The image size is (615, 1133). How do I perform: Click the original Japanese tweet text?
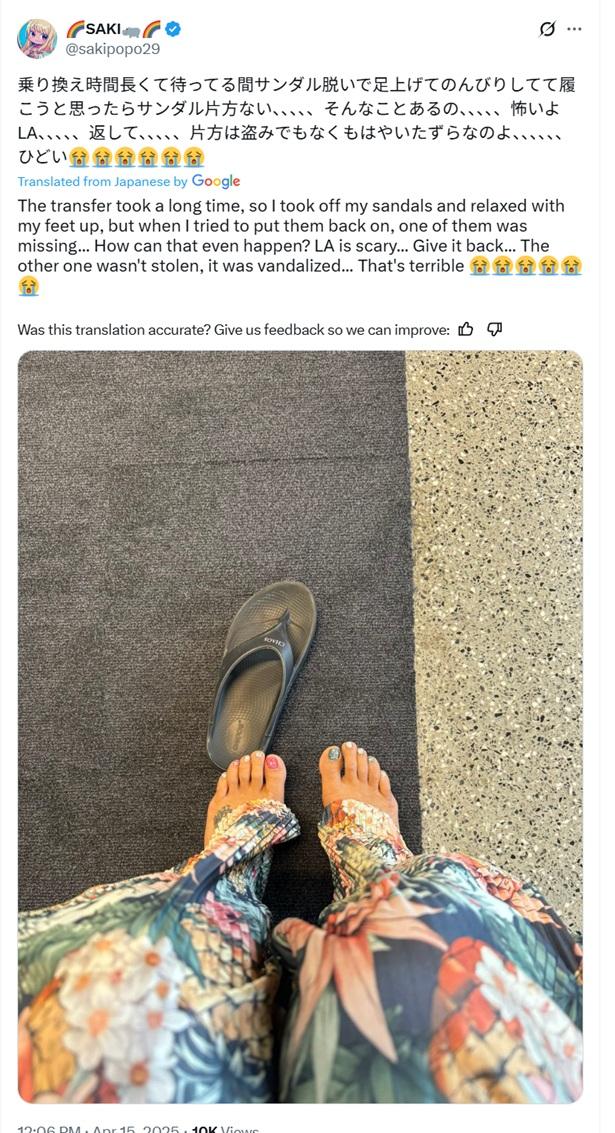pos(289,121)
